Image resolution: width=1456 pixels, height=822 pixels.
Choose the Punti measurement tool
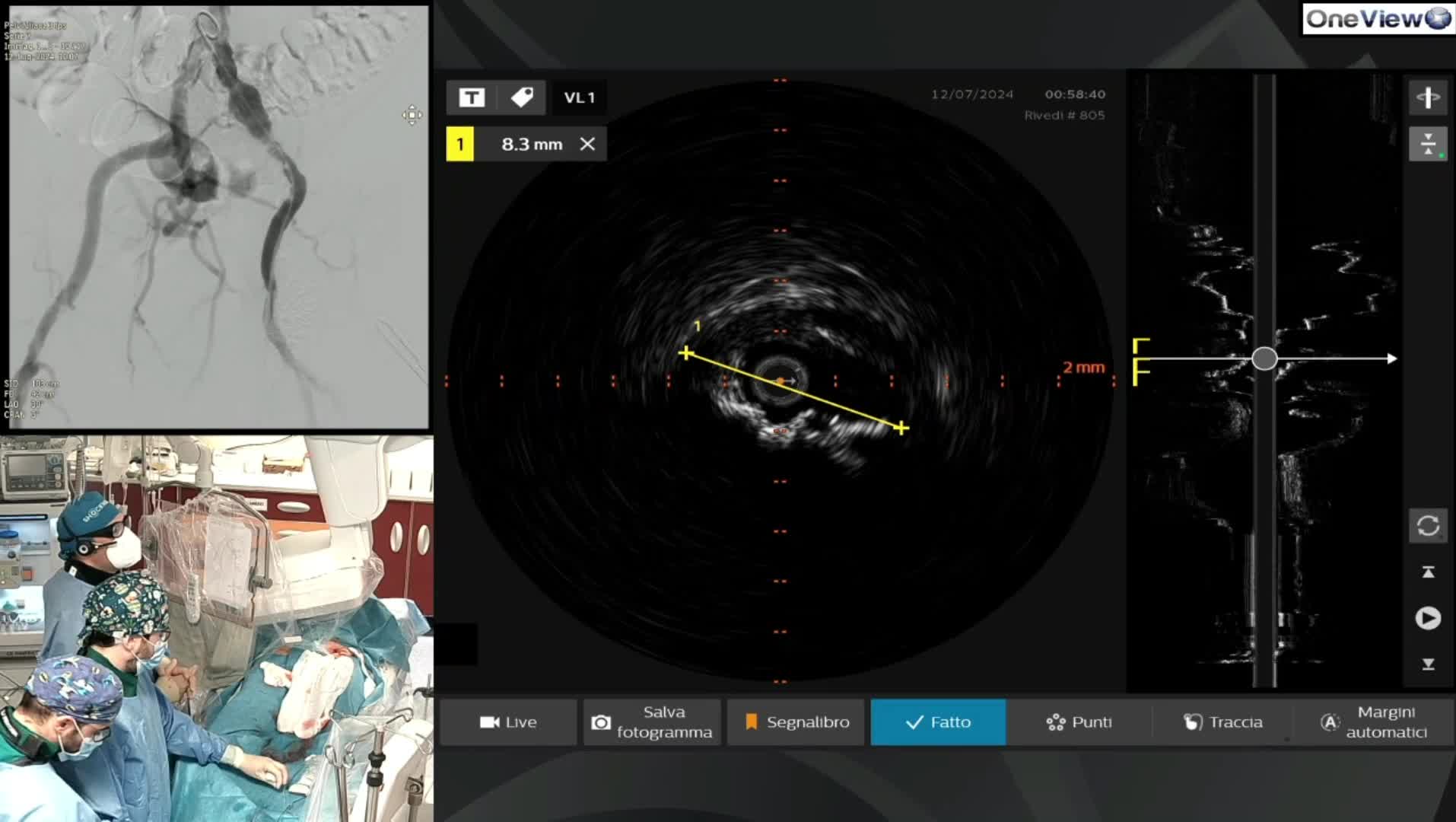click(1079, 722)
